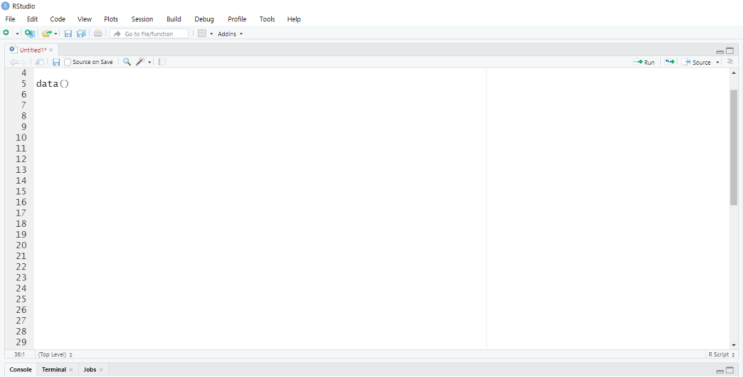
Task: Click the New File green plus icon
Action: pyautogui.click(x=6, y=33)
